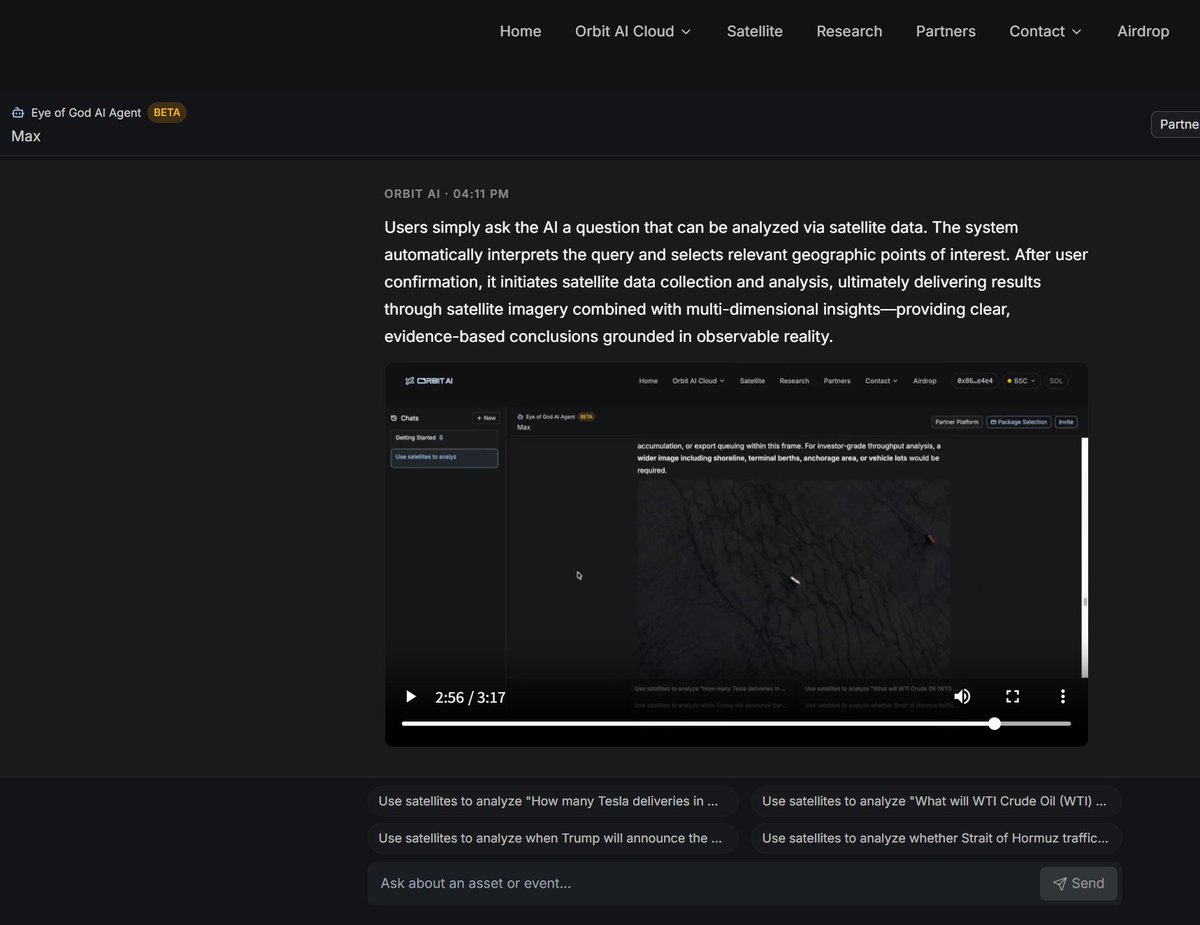
Task: Click the partially visible Partner button
Action: (1176, 124)
